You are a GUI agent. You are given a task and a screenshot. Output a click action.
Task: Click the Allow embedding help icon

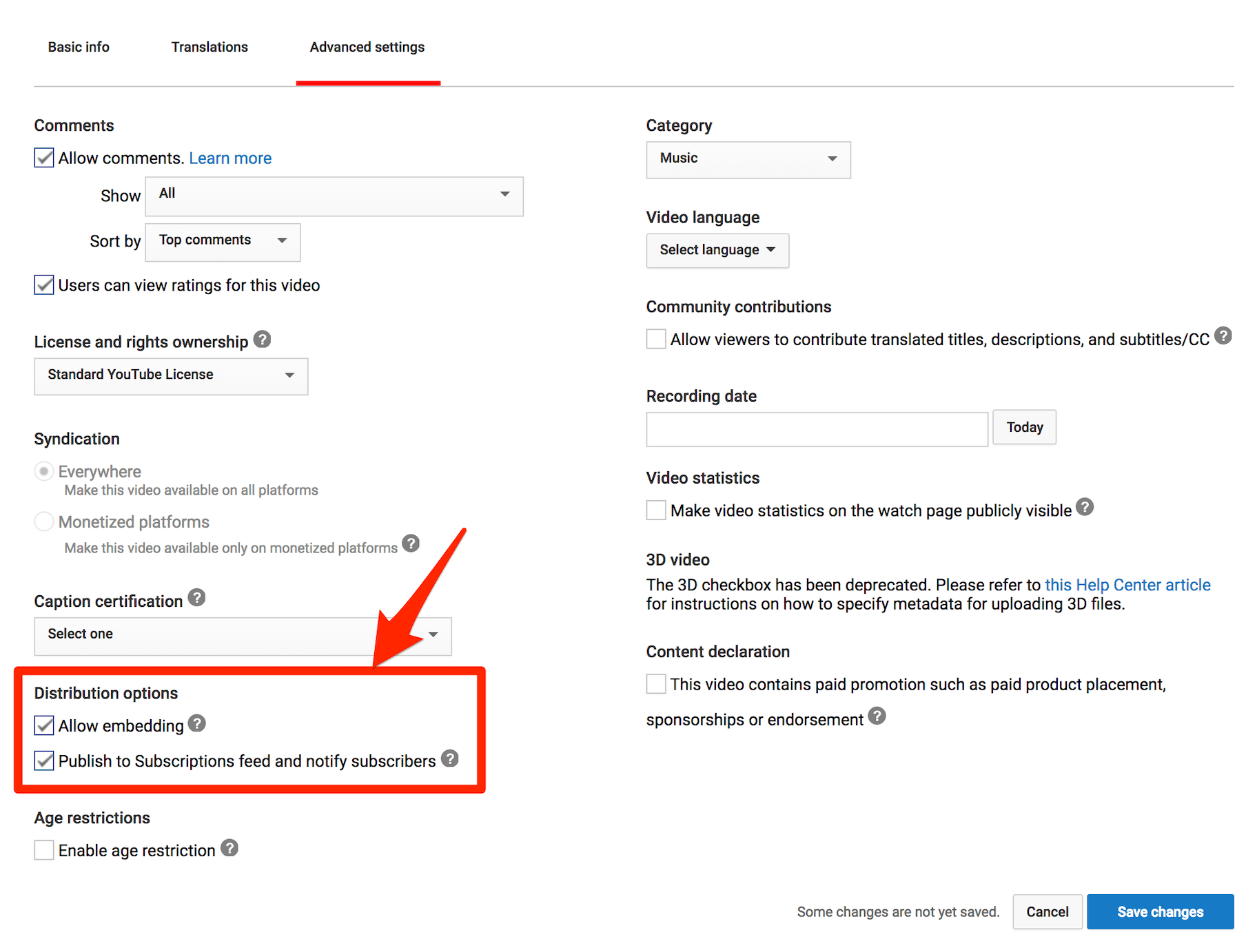(196, 723)
